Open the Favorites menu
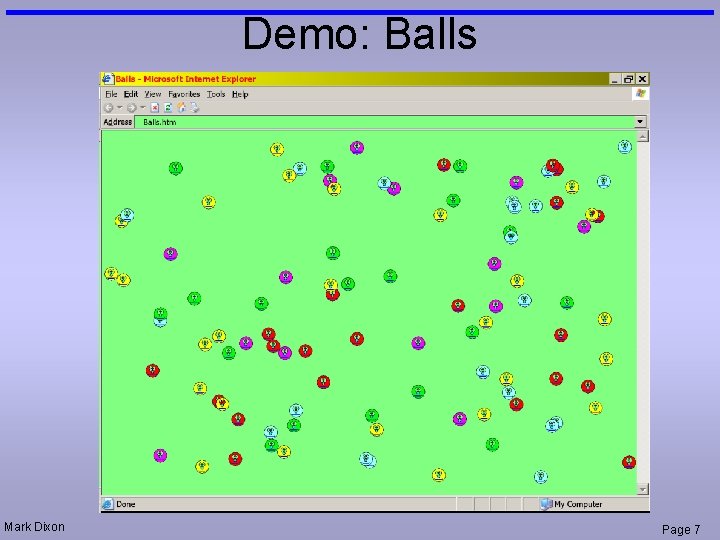720x540 pixels. pyautogui.click(x=184, y=94)
